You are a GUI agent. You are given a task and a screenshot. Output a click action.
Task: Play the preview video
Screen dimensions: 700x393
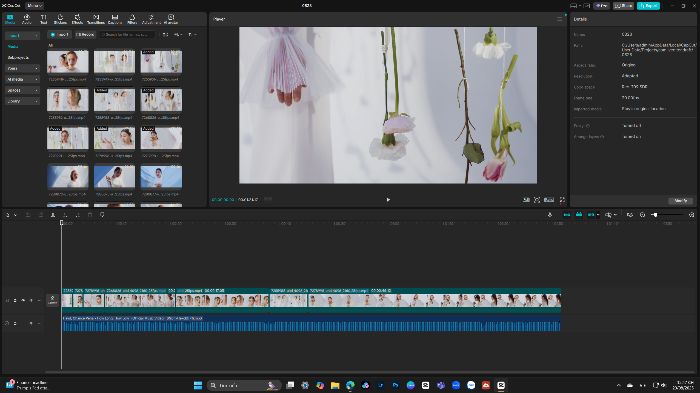[388, 200]
